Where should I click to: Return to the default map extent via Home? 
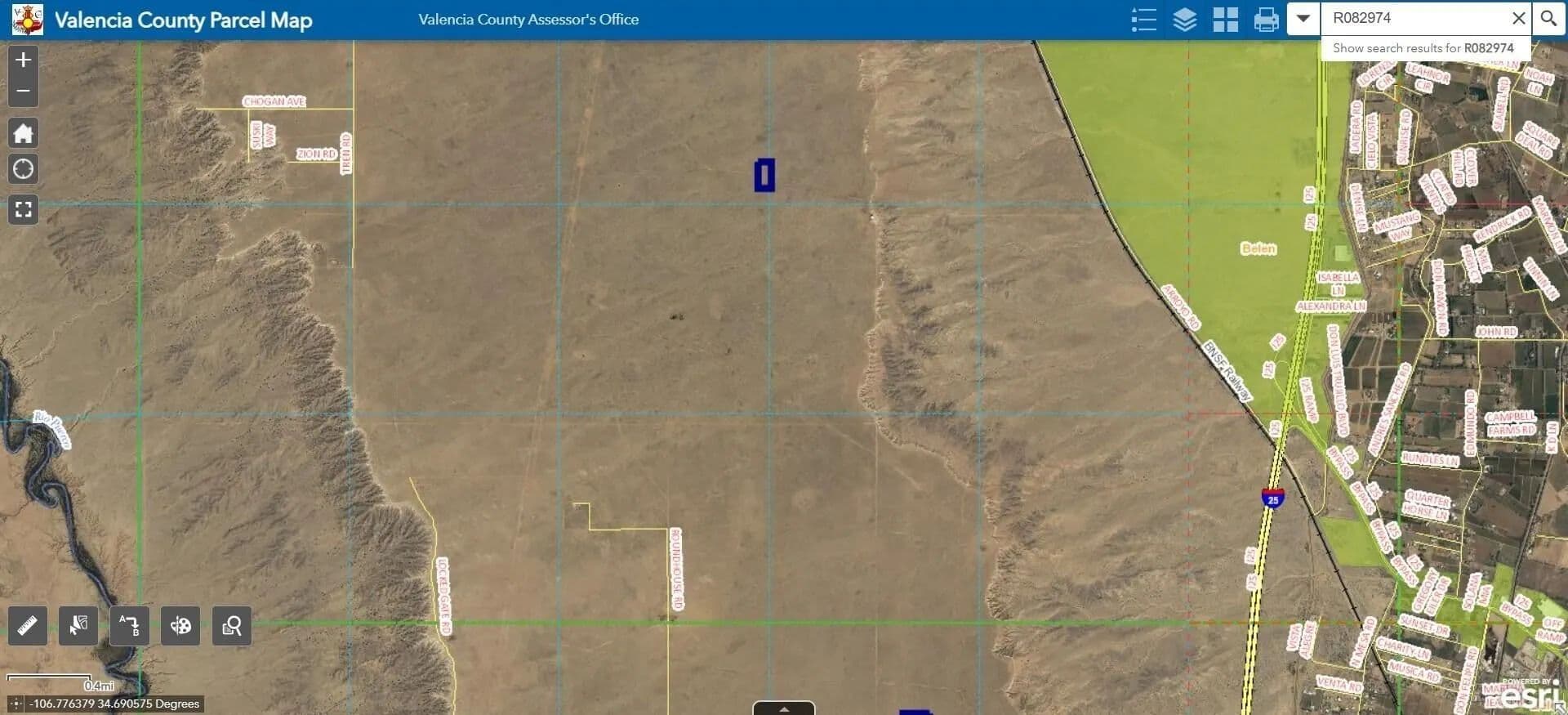(24, 132)
